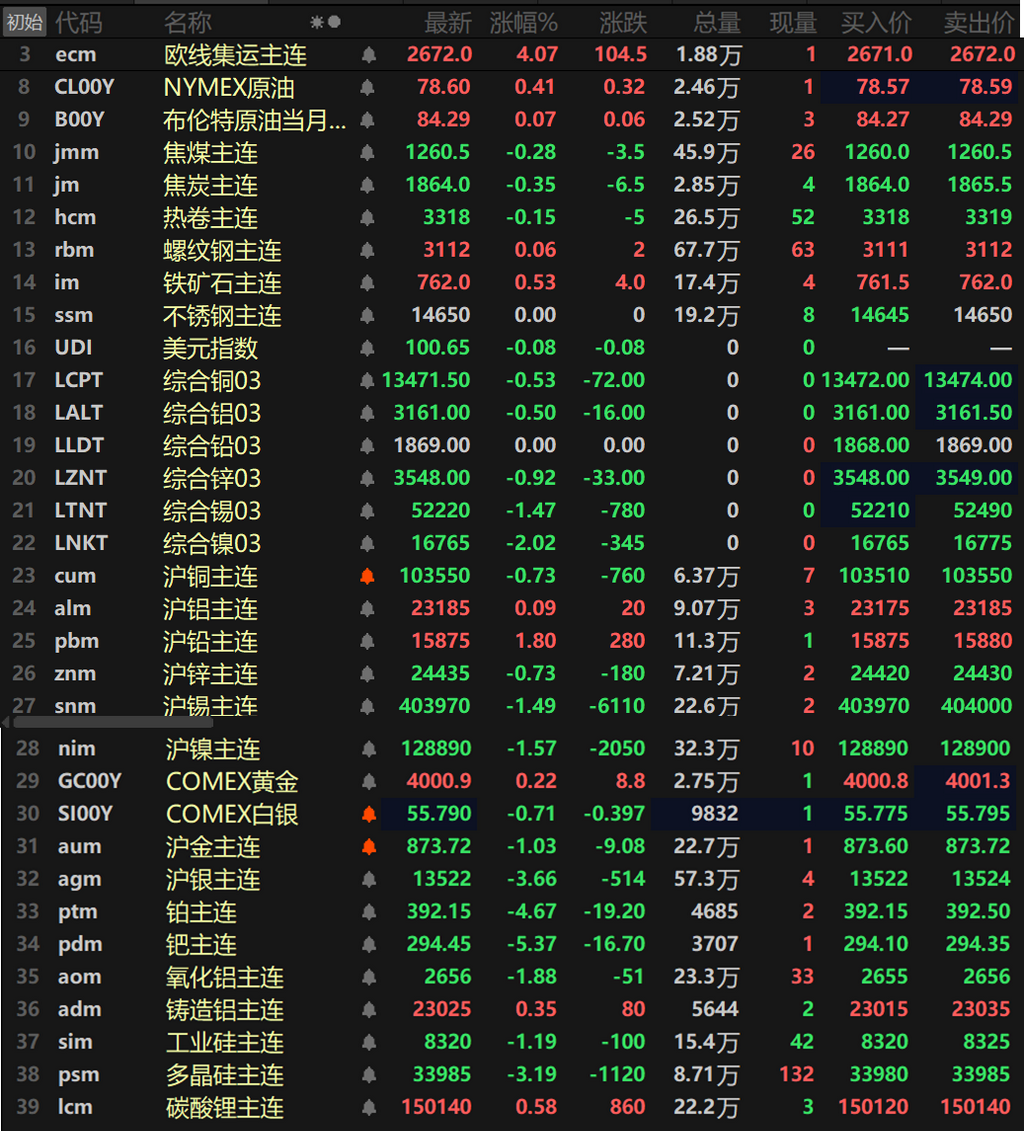Viewport: 1024px width, 1131px height.
Task: Click the 代码 column header
Action: click(79, 23)
